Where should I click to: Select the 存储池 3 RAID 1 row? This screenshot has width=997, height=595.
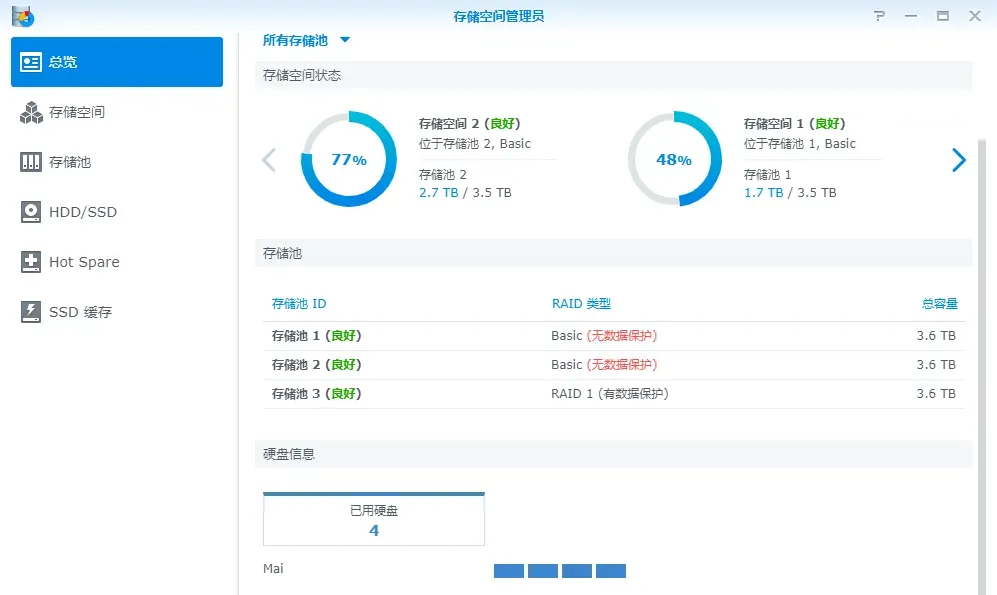point(613,394)
